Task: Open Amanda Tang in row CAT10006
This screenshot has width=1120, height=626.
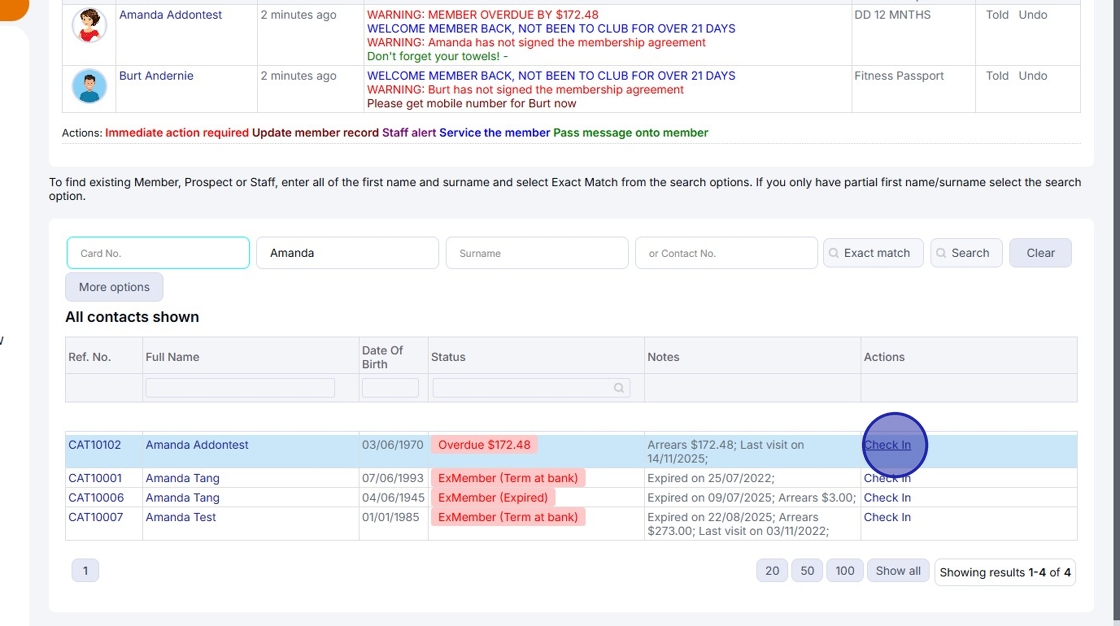Action: coord(182,497)
